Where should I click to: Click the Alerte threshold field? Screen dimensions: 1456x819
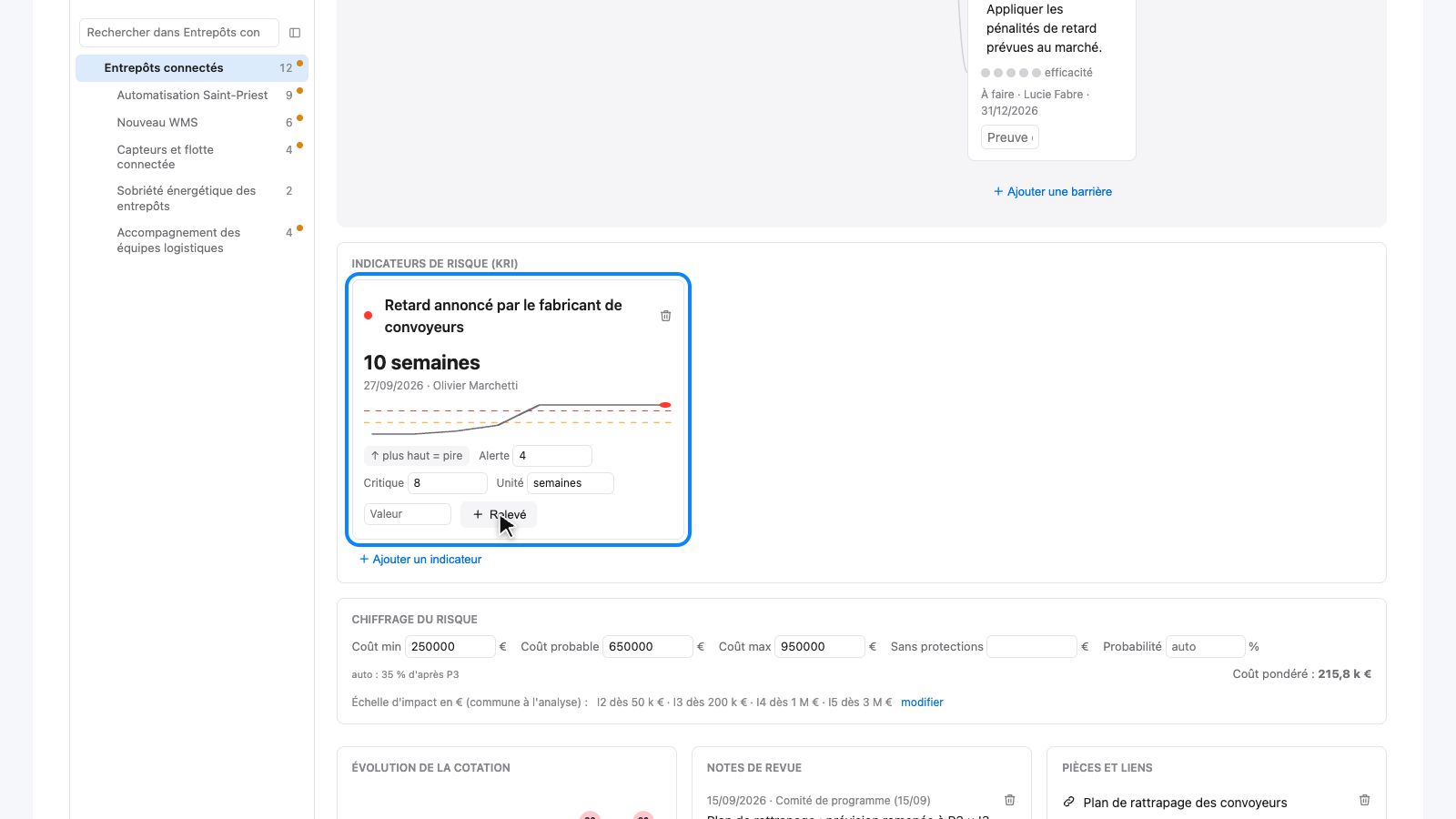tap(552, 456)
